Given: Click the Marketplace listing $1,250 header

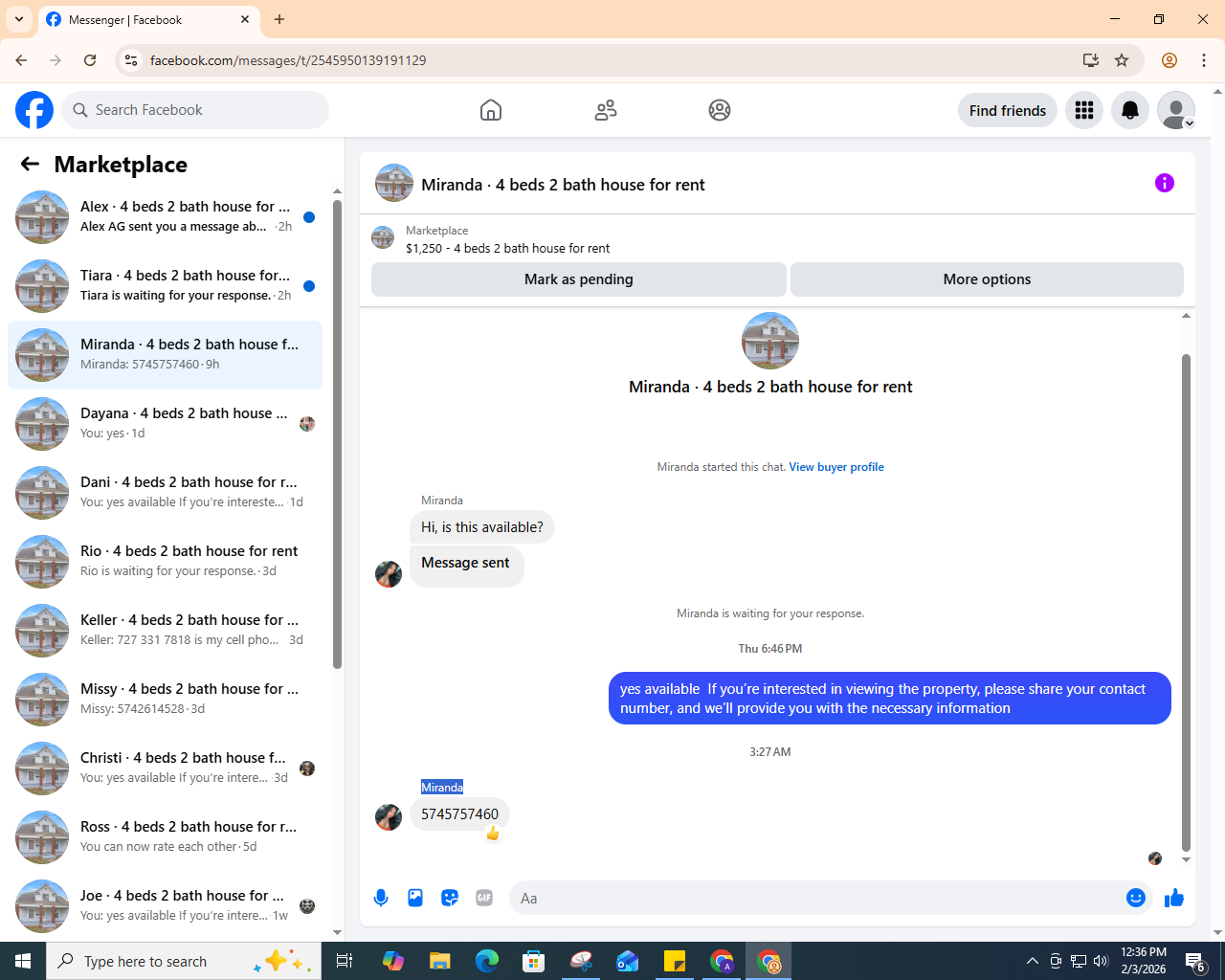Looking at the screenshot, I should tap(507, 248).
